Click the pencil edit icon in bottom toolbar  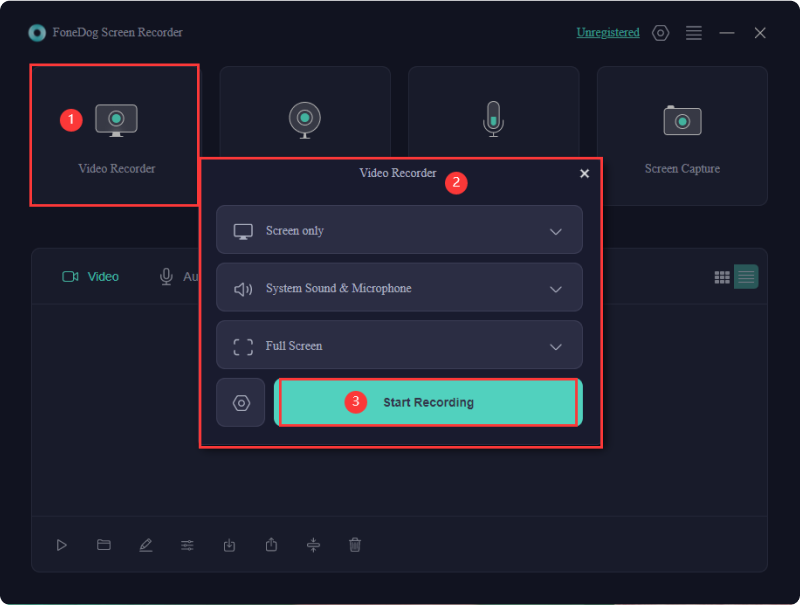[x=146, y=545]
